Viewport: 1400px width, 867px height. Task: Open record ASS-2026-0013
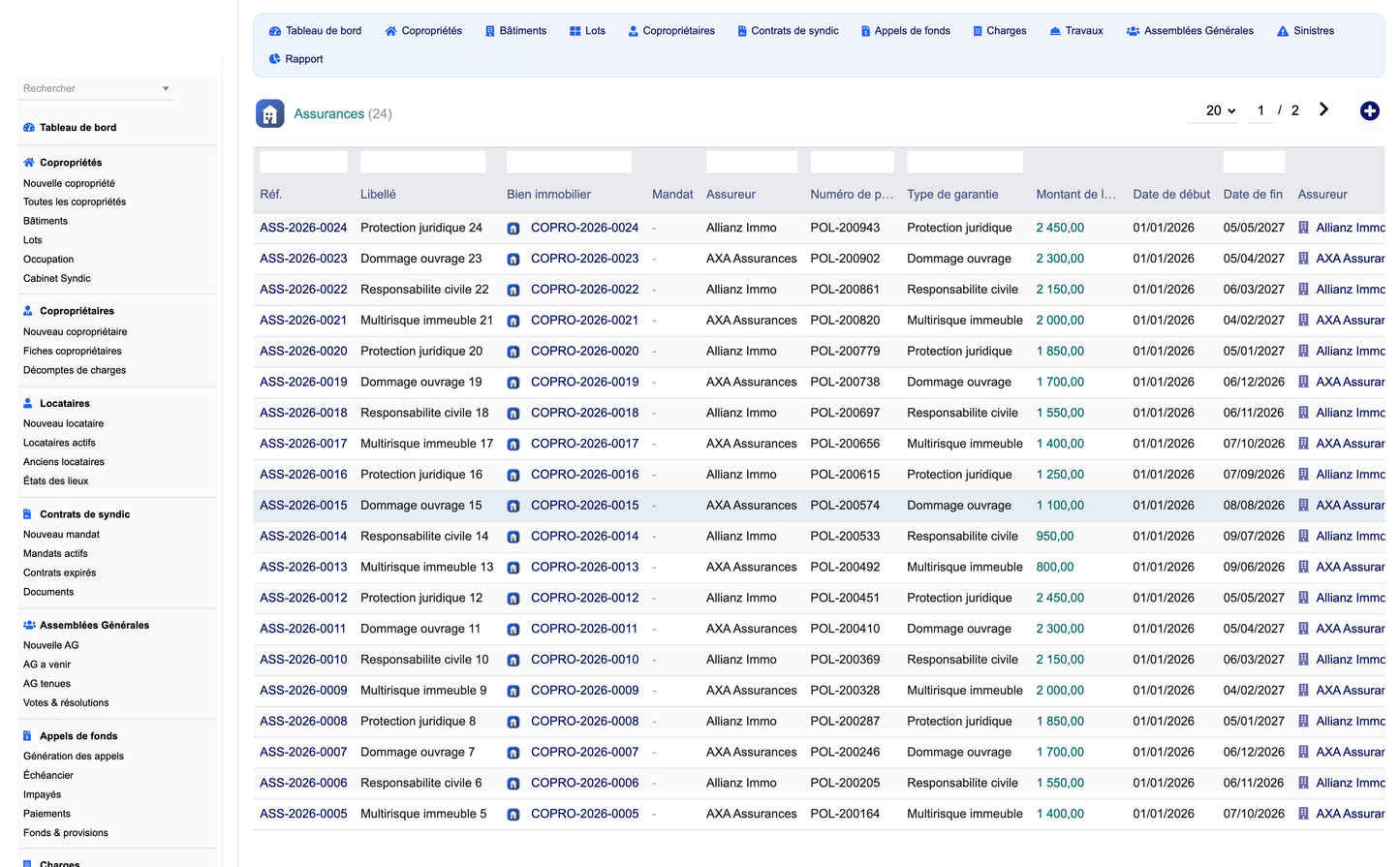[303, 568]
